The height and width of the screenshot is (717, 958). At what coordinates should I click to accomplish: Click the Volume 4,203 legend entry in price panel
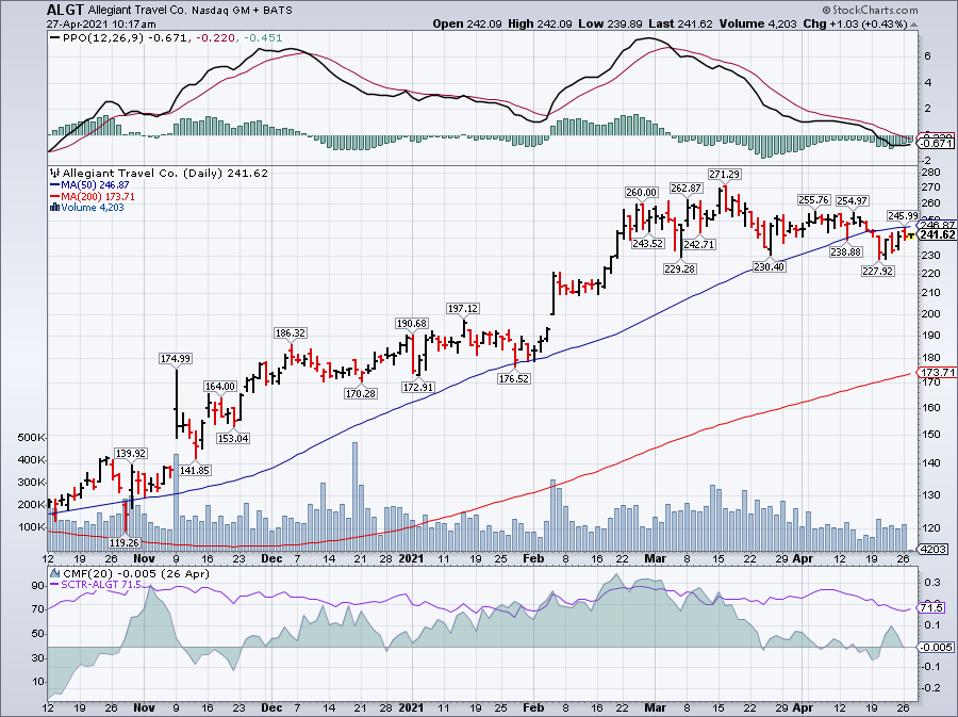[92, 208]
